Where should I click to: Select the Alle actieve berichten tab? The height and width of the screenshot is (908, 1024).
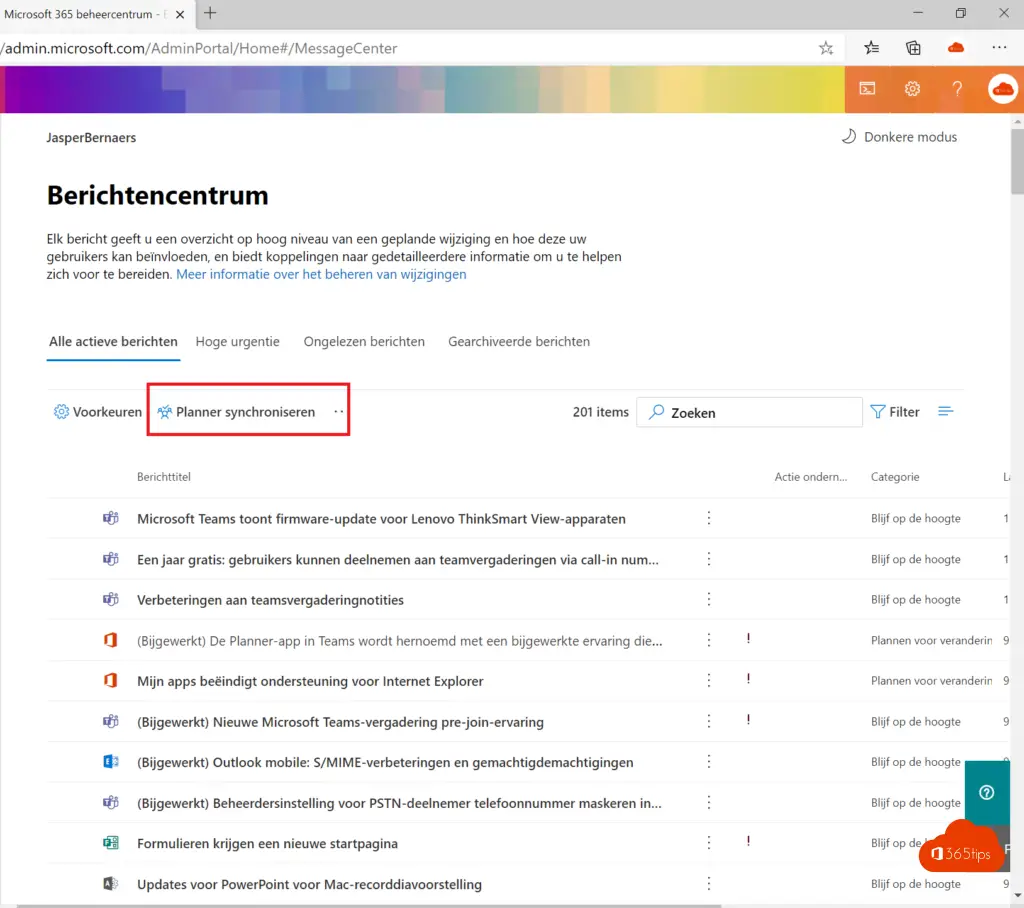[113, 342]
